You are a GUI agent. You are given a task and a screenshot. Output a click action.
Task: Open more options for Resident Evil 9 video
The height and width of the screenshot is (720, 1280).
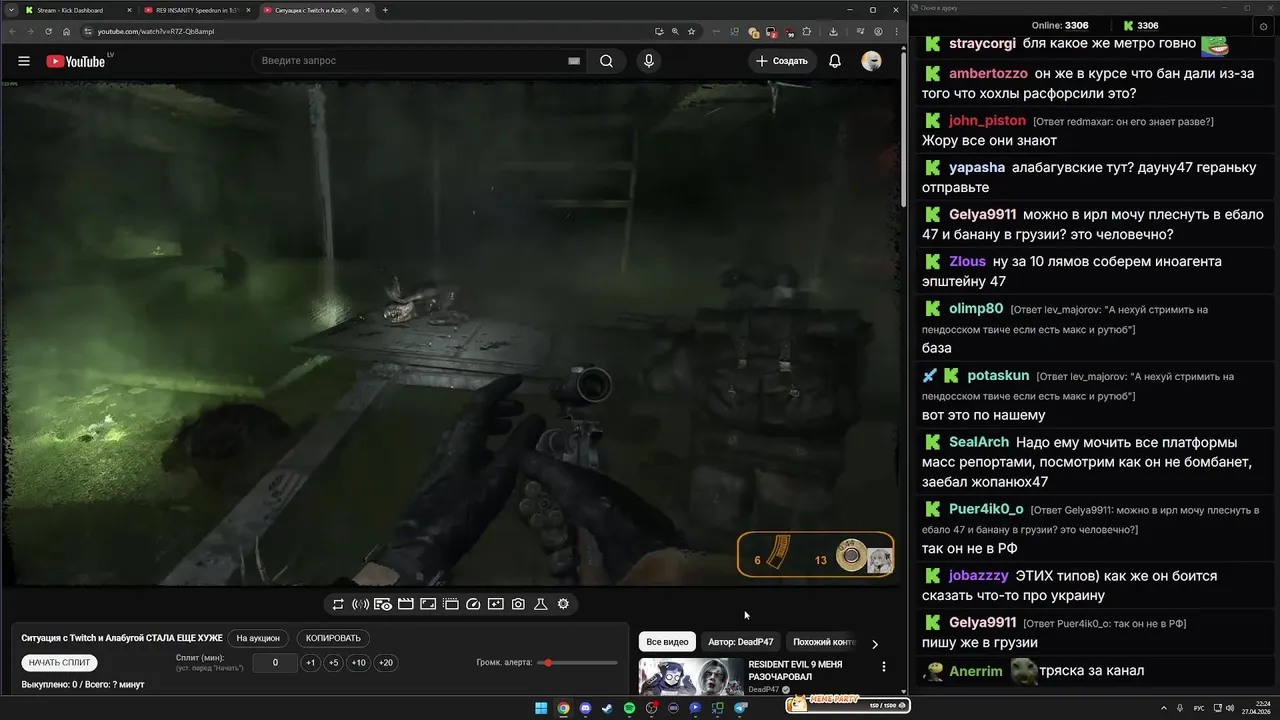[x=883, y=667]
